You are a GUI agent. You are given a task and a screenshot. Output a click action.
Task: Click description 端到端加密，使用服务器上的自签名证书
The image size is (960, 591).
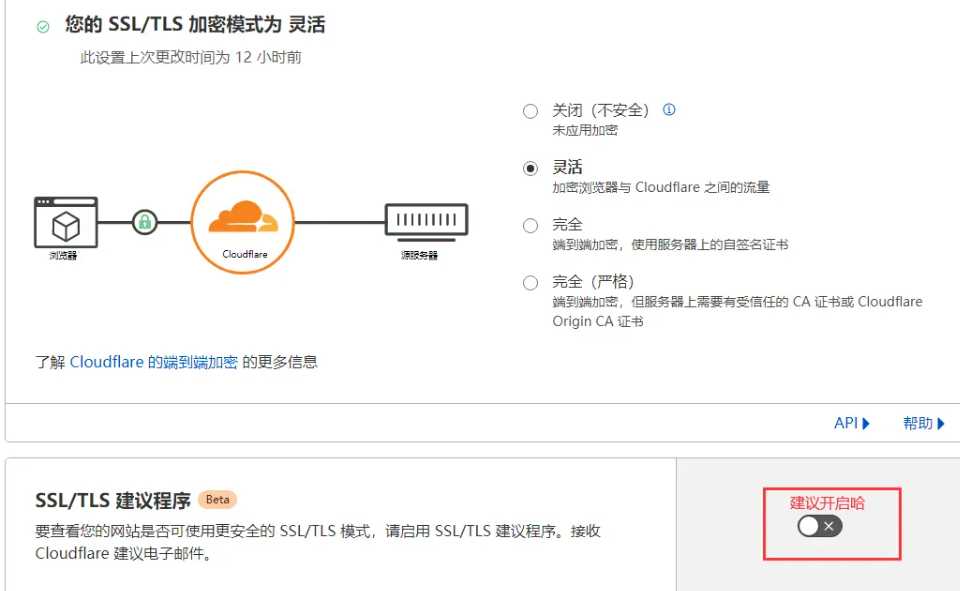(x=670, y=245)
